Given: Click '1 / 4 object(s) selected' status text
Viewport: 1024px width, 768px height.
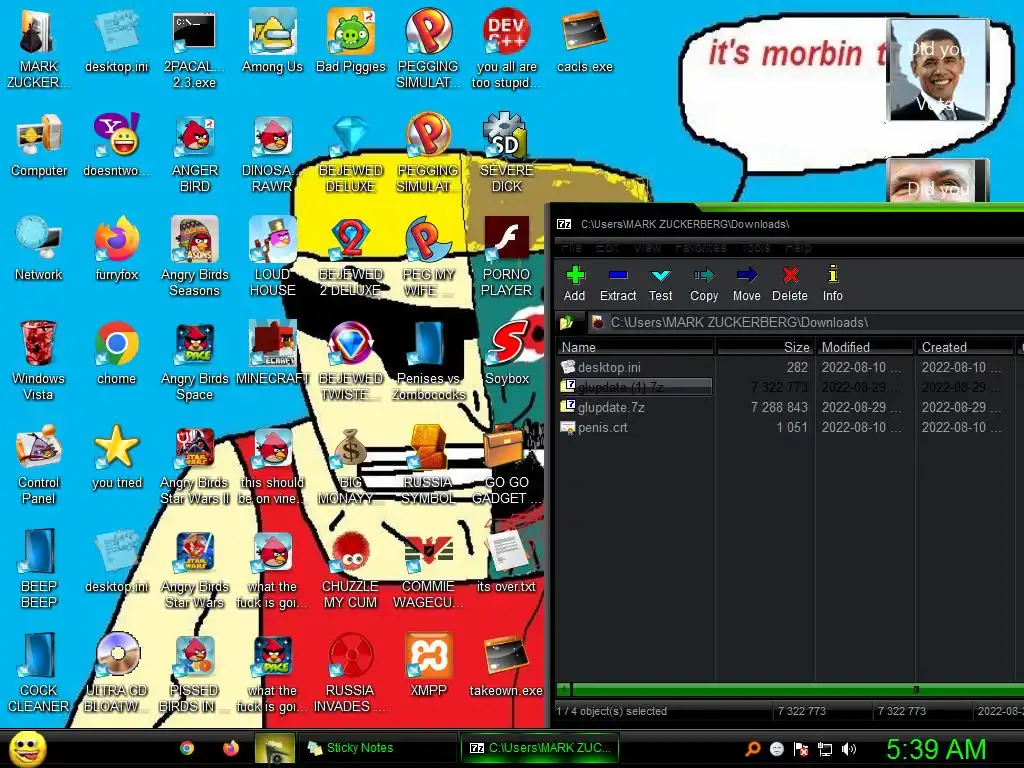Looking at the screenshot, I should [611, 711].
